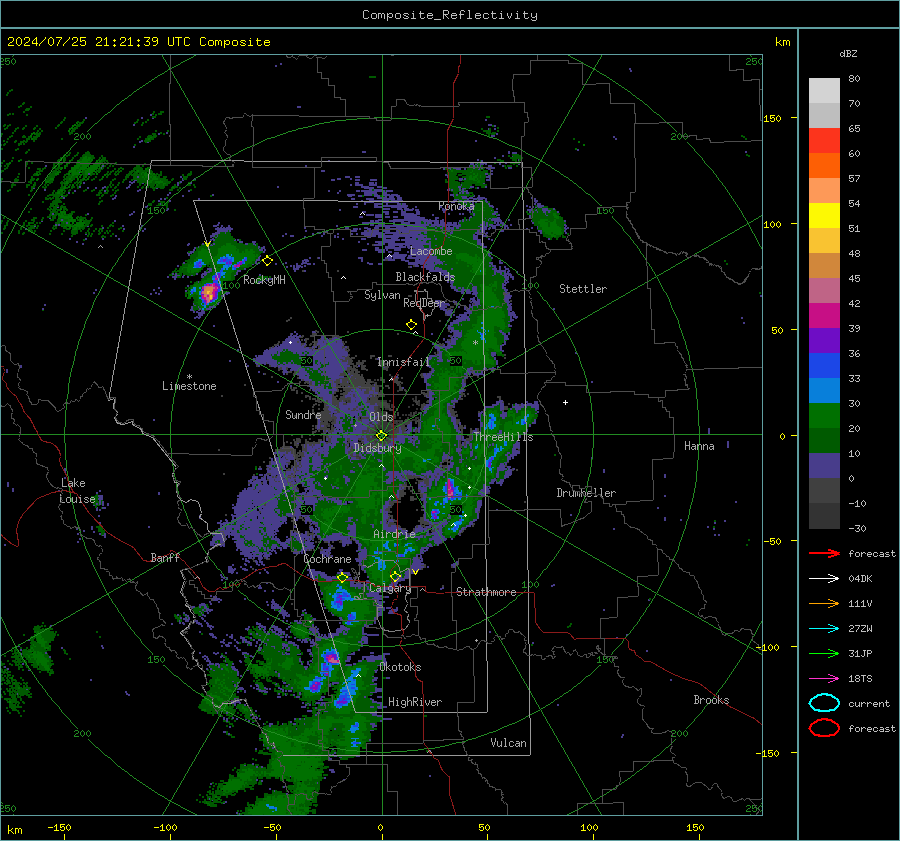This screenshot has width=900, height=841.
Task: Click the slate purple swatch above 0 dBZ
Action: [x=824, y=466]
